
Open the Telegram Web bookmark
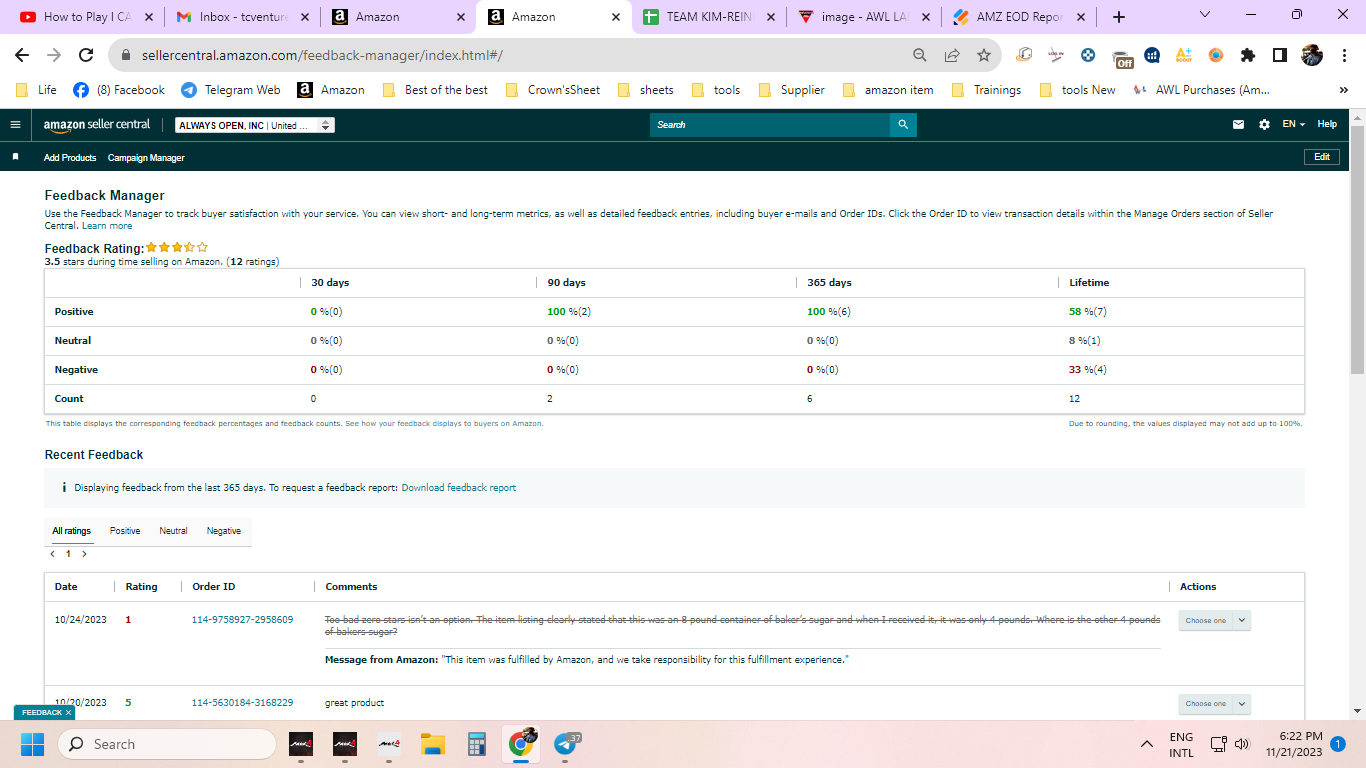(x=231, y=90)
